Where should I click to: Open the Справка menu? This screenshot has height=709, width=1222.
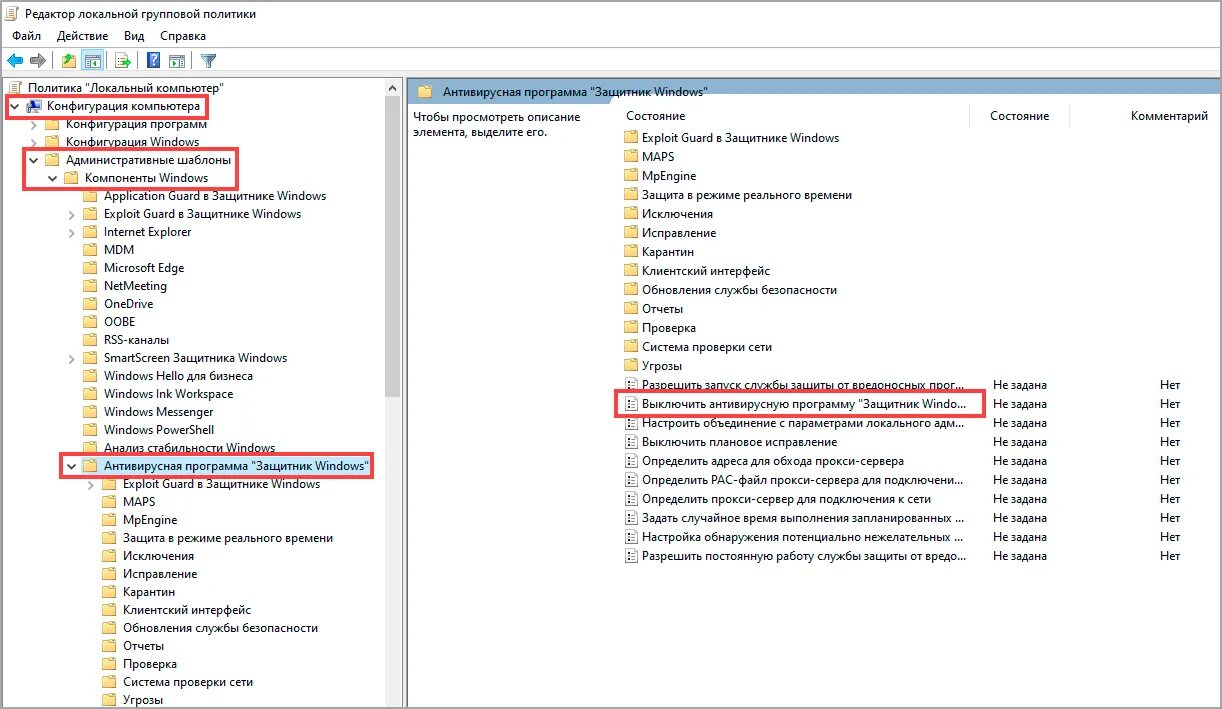183,36
